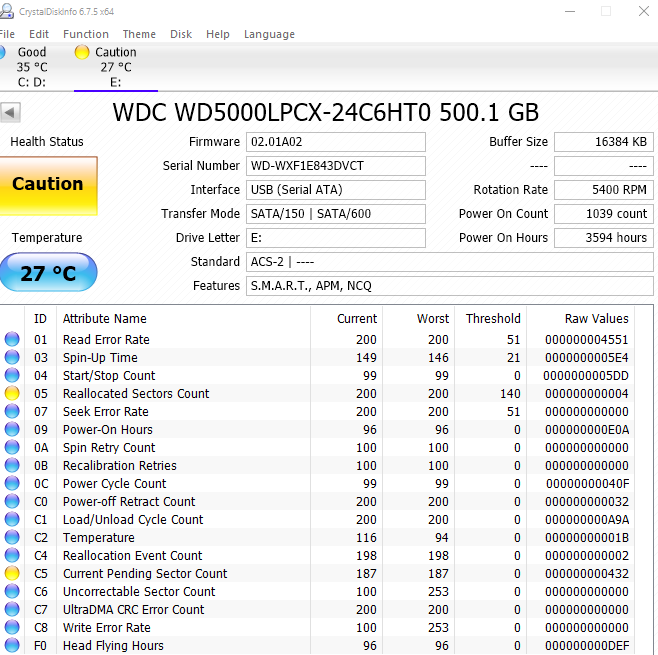Image resolution: width=658 pixels, height=655 pixels.
Task: Select the Reallocated Sectors Count row name
Action: [136, 394]
